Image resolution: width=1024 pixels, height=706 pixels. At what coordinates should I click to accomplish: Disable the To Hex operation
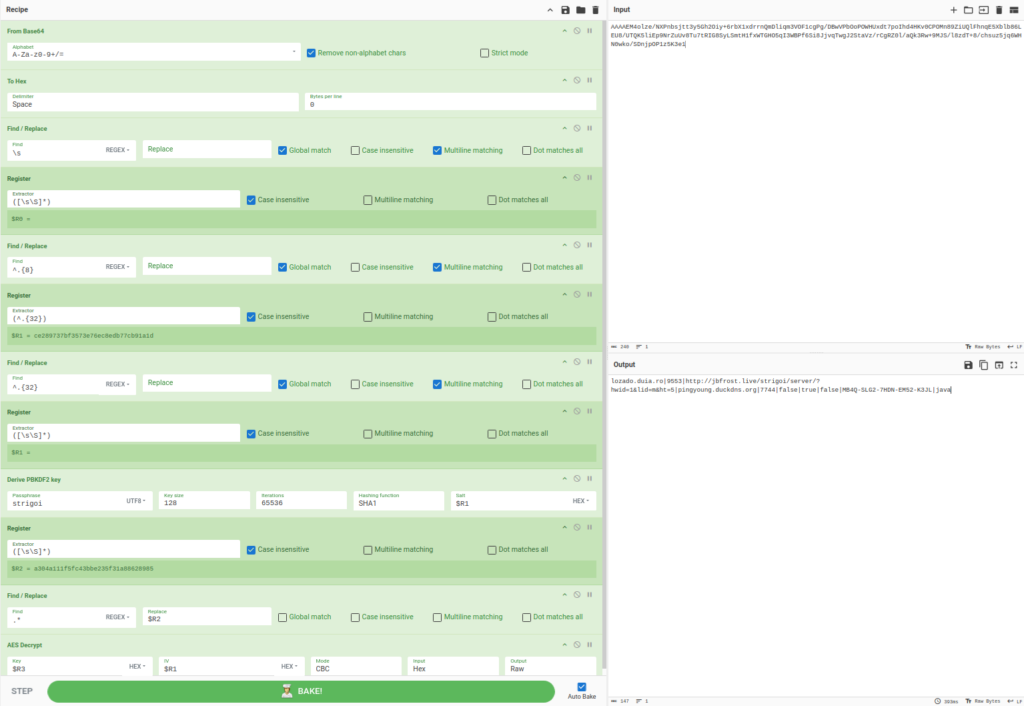pos(576,79)
